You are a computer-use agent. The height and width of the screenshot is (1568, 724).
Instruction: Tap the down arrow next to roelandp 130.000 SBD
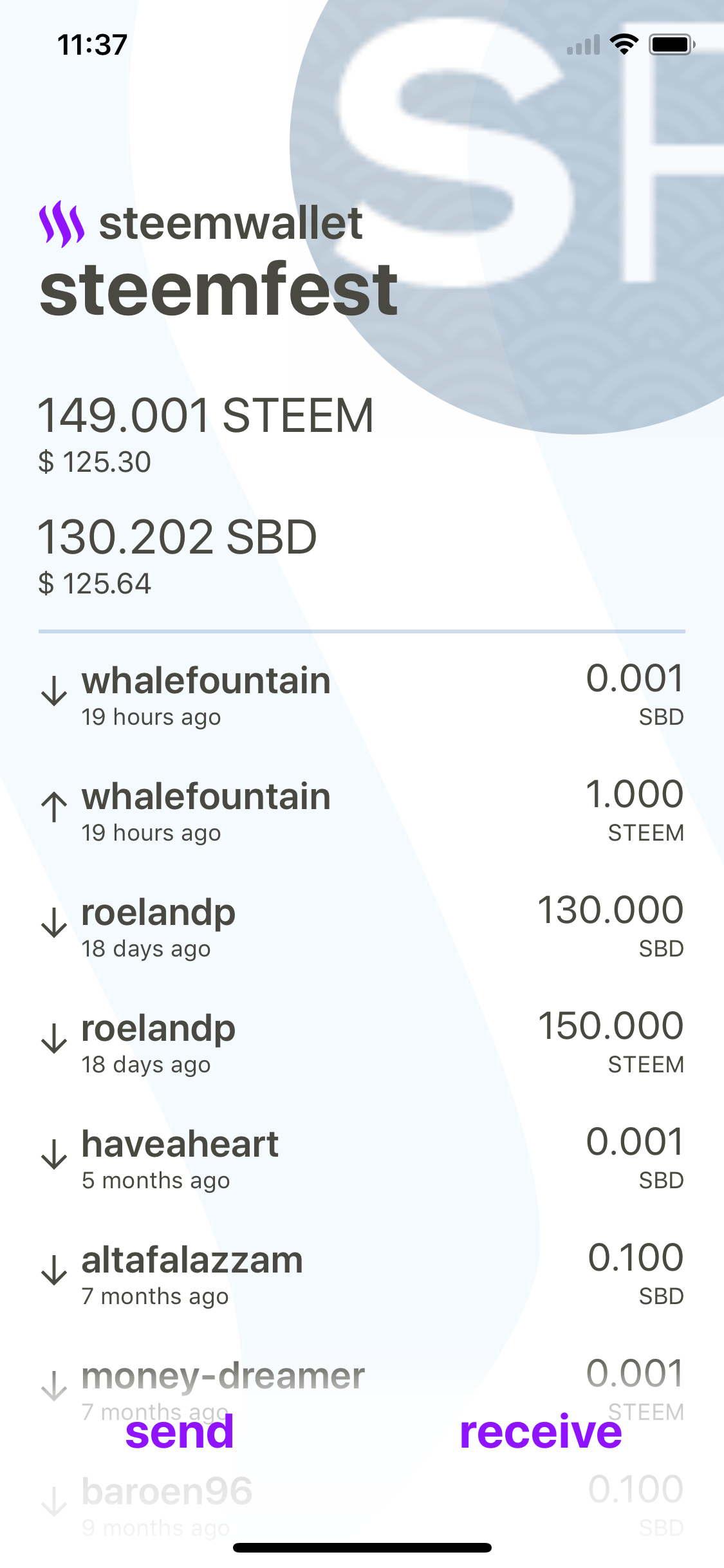pyautogui.click(x=54, y=922)
